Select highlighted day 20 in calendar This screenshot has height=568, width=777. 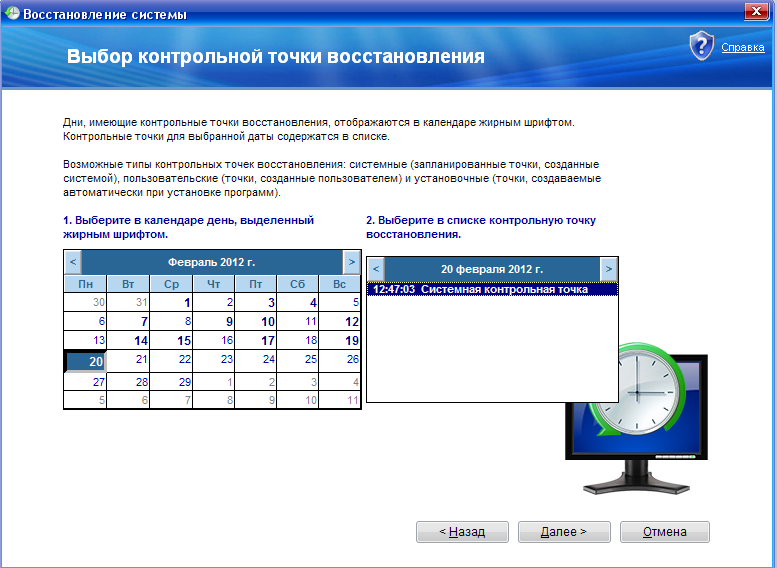pos(85,361)
